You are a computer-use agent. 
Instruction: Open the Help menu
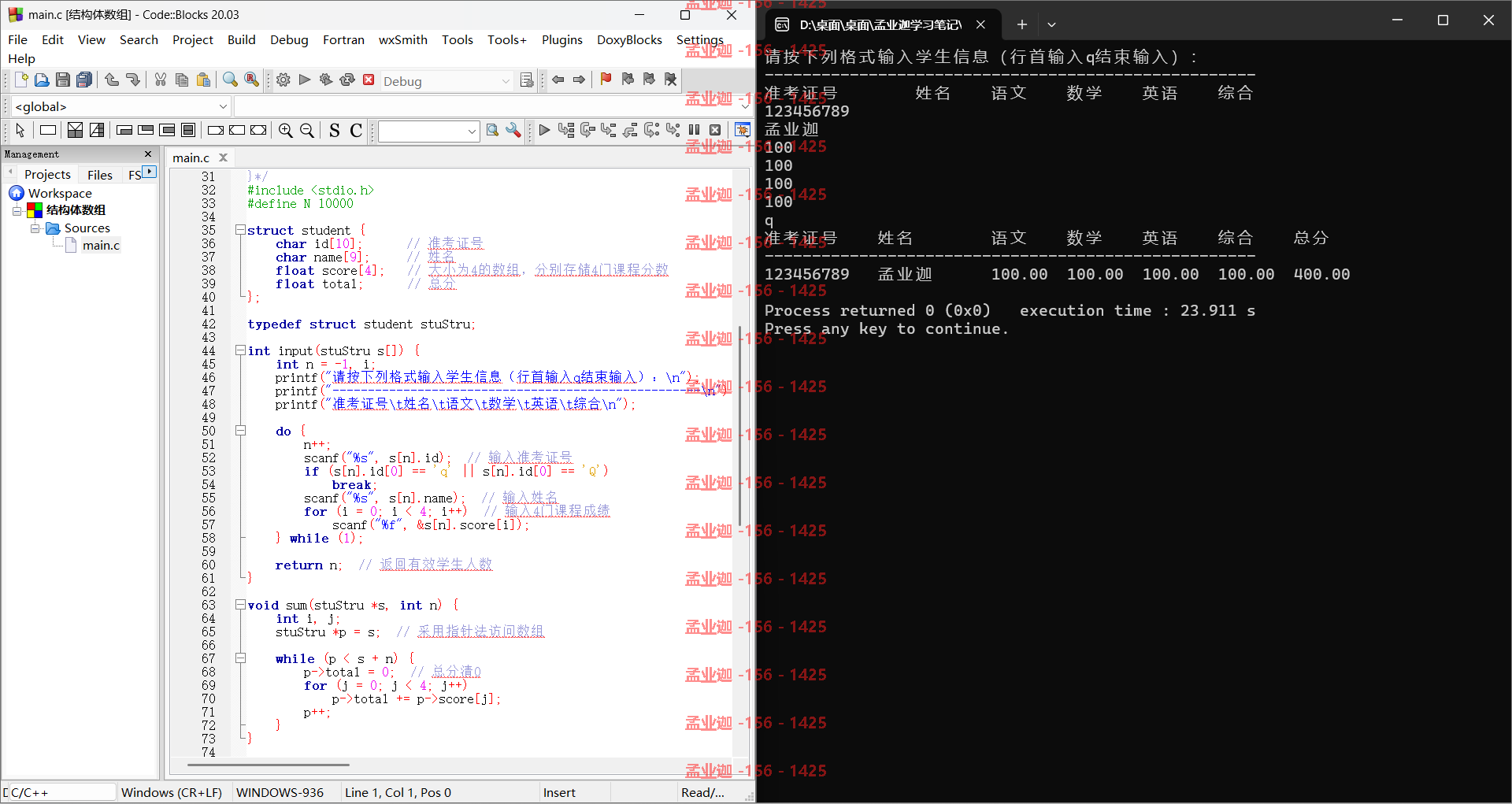pyautogui.click(x=21, y=58)
